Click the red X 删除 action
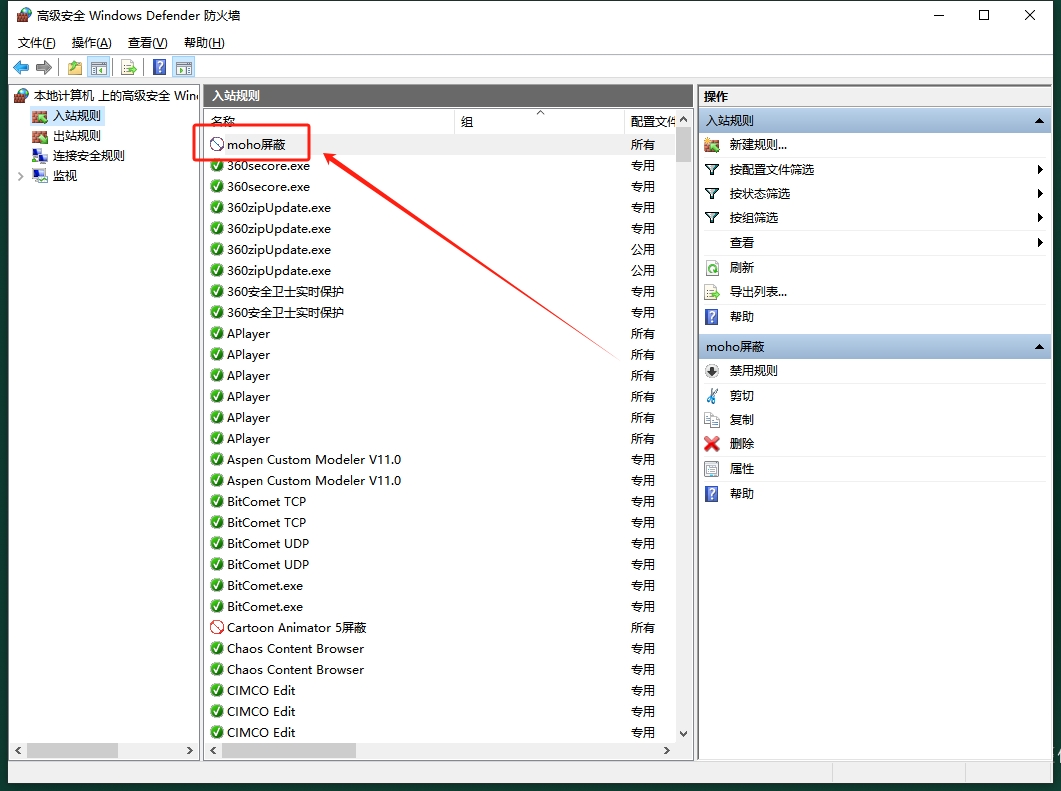The height and width of the screenshot is (791, 1061). click(712, 444)
